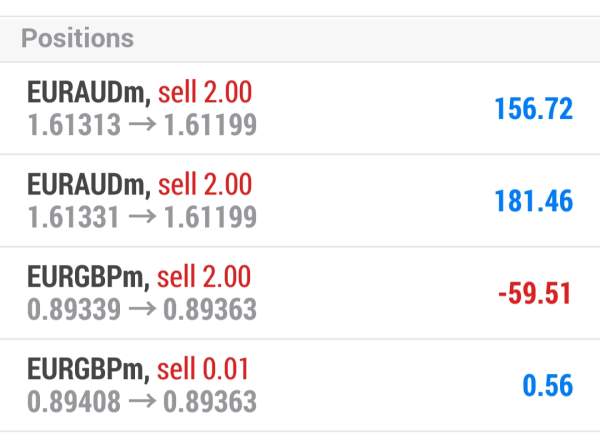Tap price line 1.61331 → 1.61199

click(142, 216)
